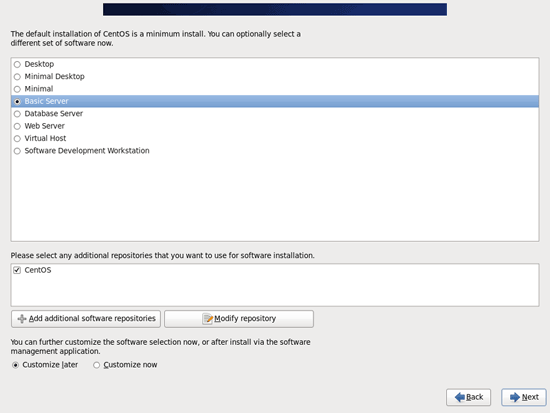The width and height of the screenshot is (550, 413).
Task: Click the pencil icon on Modify repository
Action: coord(207,319)
